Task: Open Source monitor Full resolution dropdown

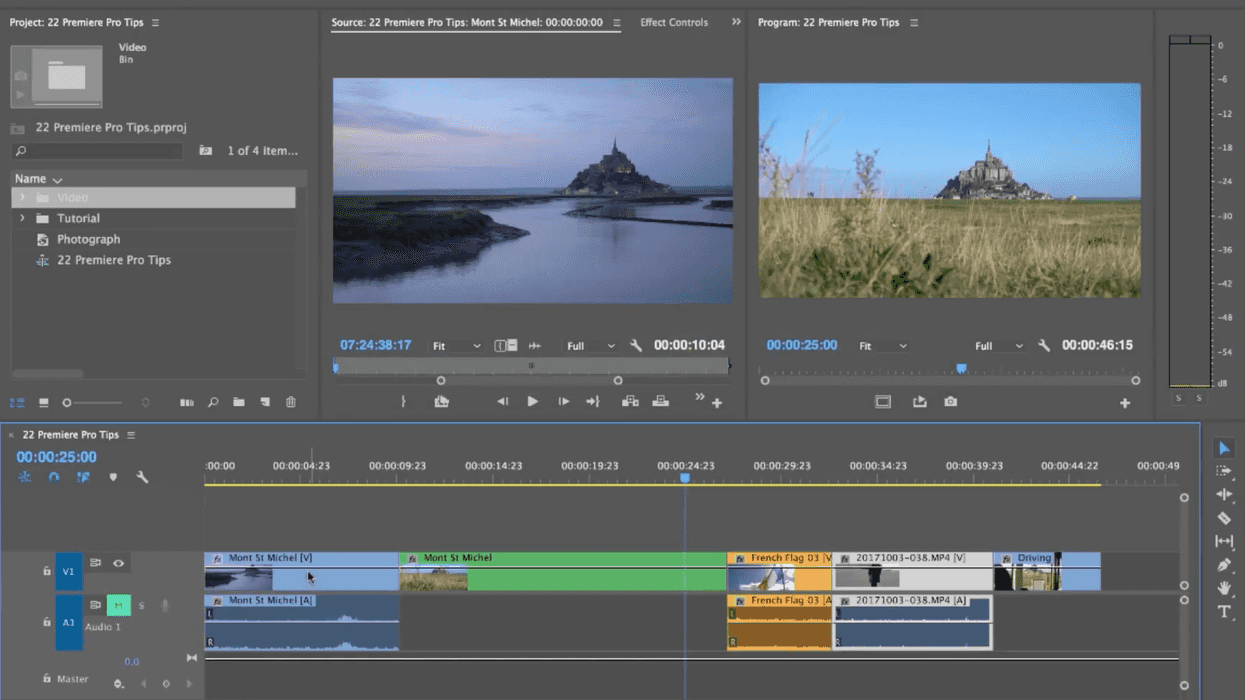Action: [x=591, y=346]
